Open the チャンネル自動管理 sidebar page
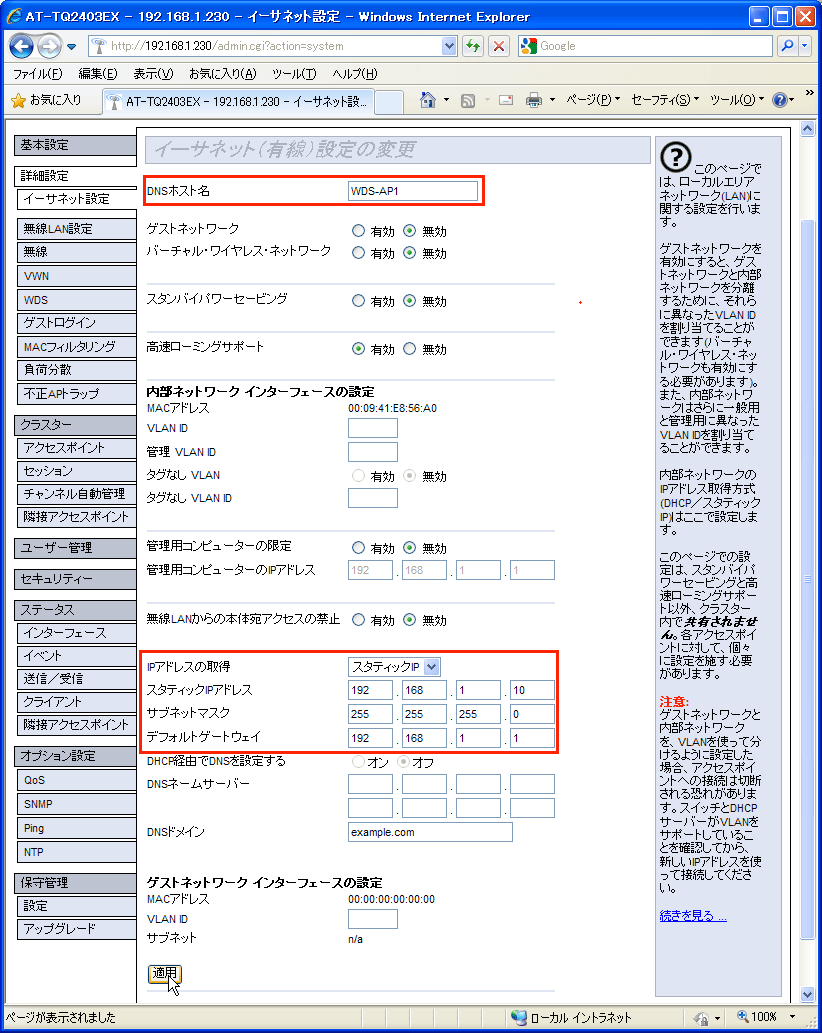The width and height of the screenshot is (822, 1033). click(76, 493)
